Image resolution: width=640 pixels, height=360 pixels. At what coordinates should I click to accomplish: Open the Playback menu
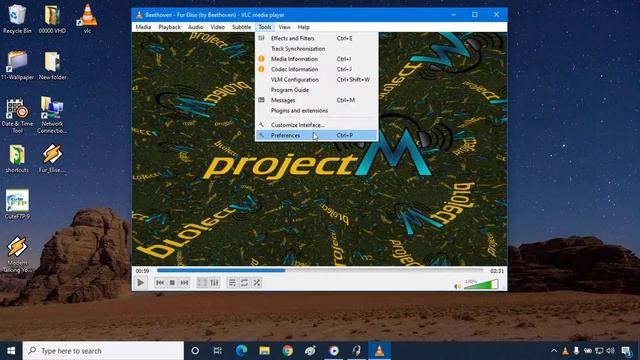pos(169,27)
